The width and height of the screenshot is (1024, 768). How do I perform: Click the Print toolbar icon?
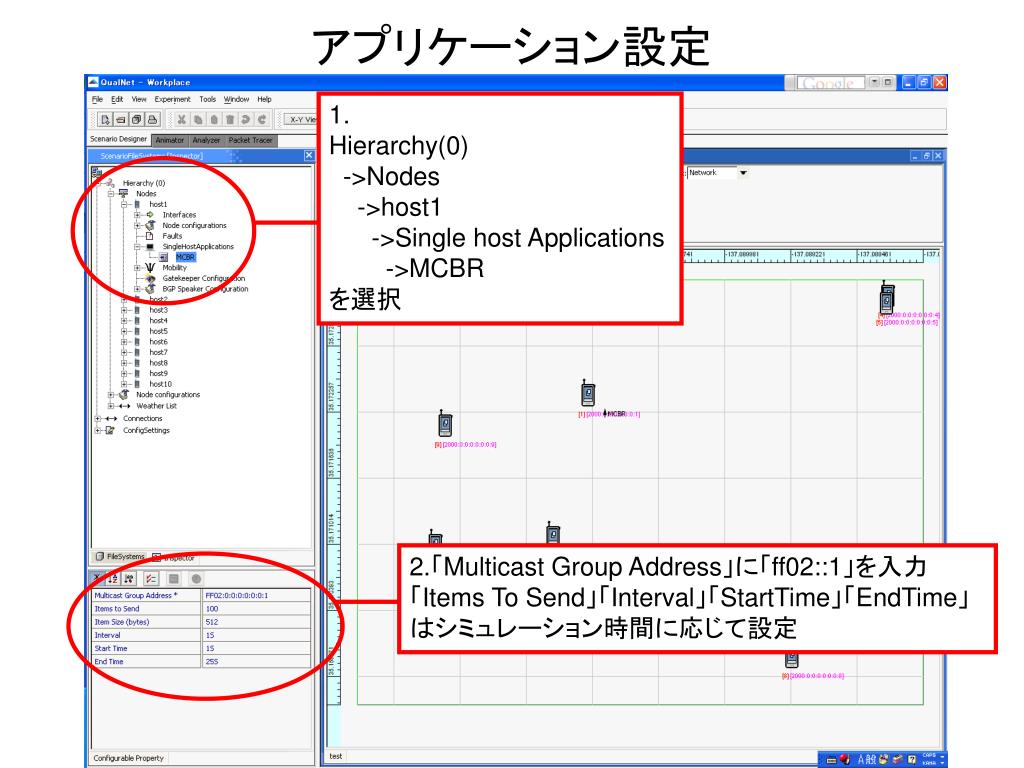point(152,120)
